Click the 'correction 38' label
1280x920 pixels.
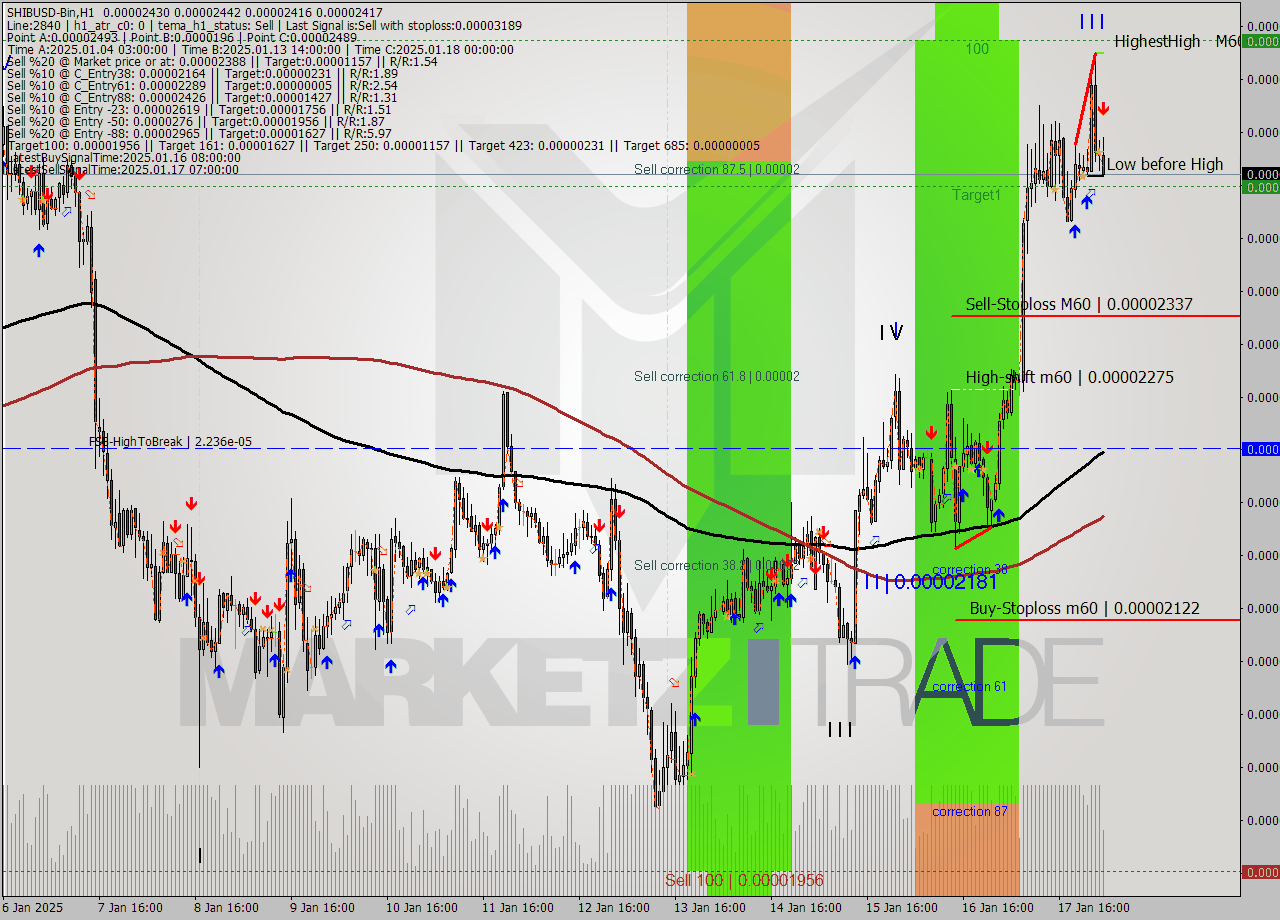(969, 570)
